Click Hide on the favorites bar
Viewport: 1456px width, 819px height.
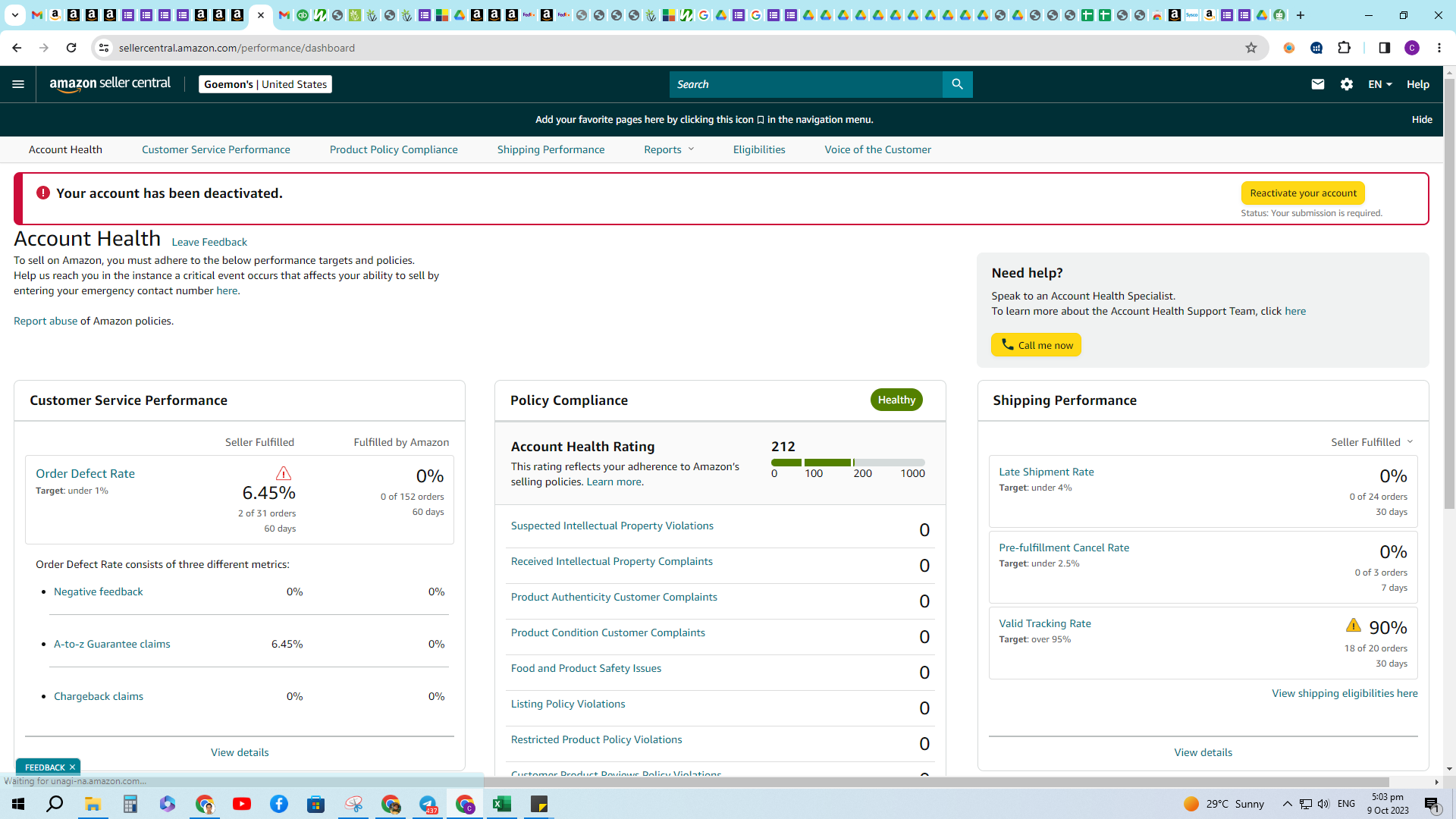coord(1422,119)
